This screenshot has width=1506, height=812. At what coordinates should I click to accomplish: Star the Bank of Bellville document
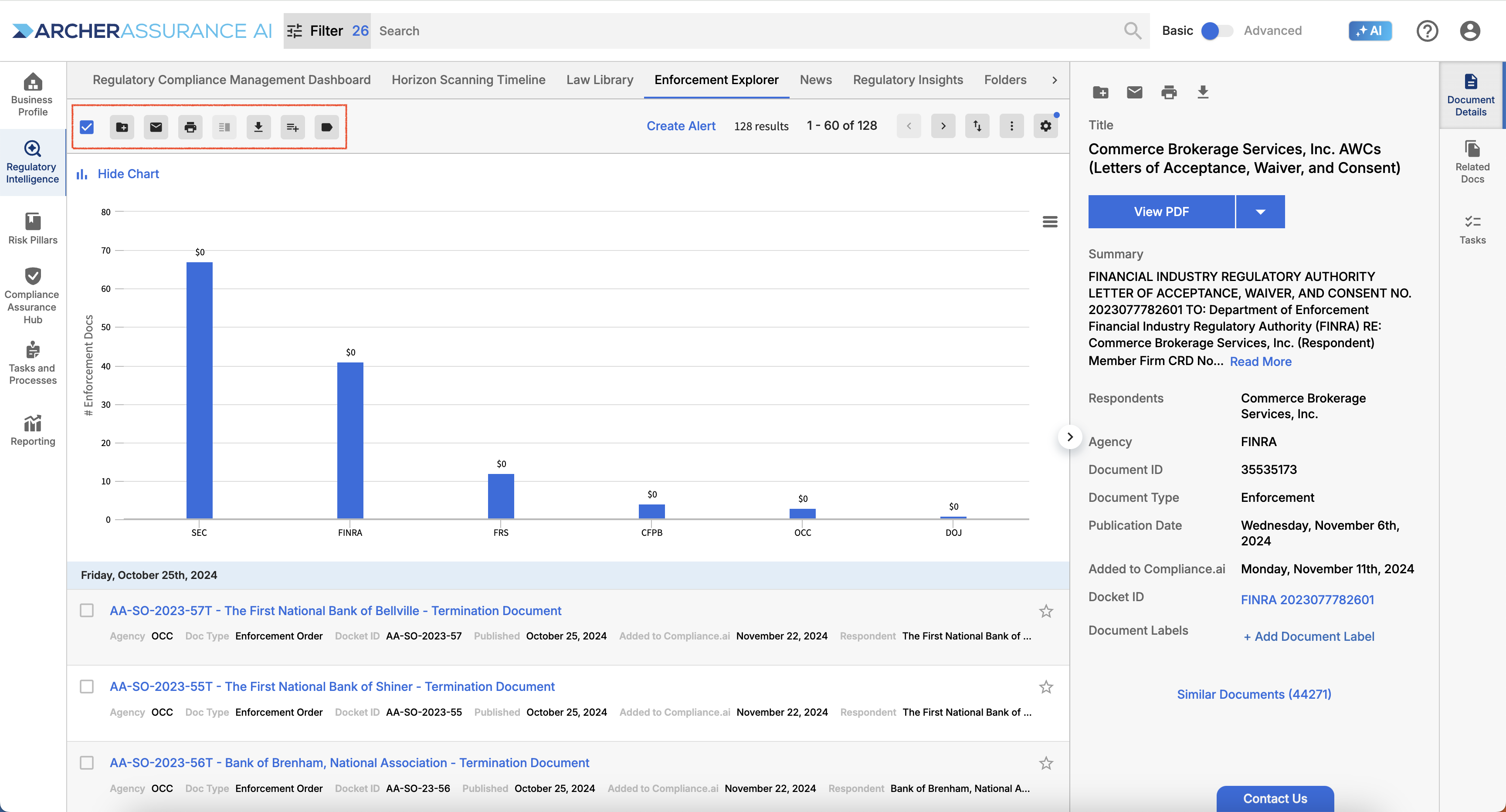click(1046, 611)
